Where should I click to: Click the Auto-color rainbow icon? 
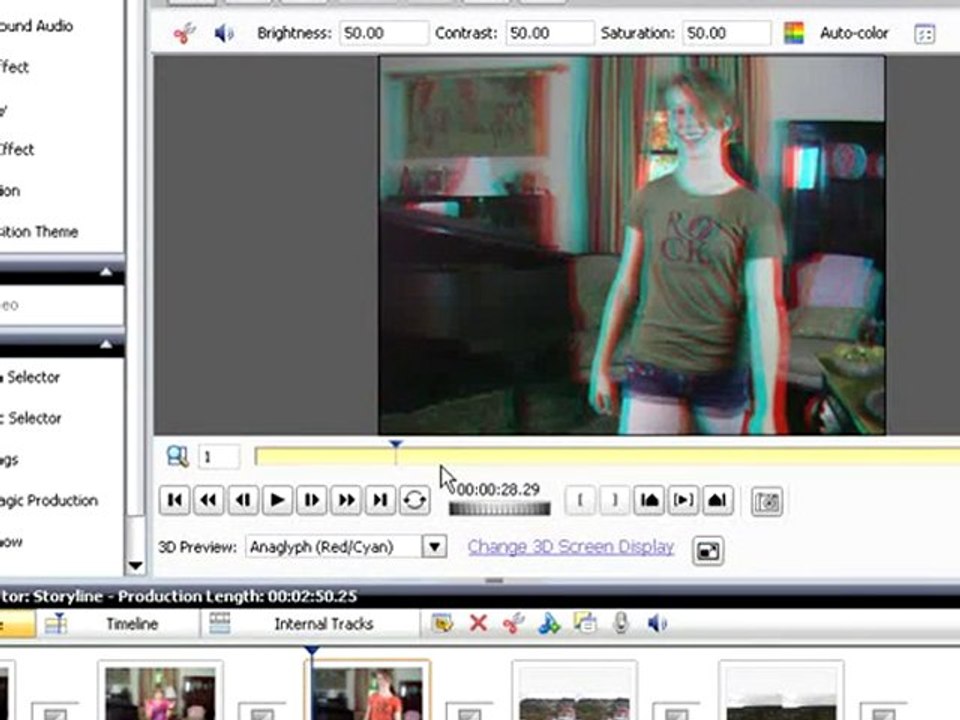point(794,33)
